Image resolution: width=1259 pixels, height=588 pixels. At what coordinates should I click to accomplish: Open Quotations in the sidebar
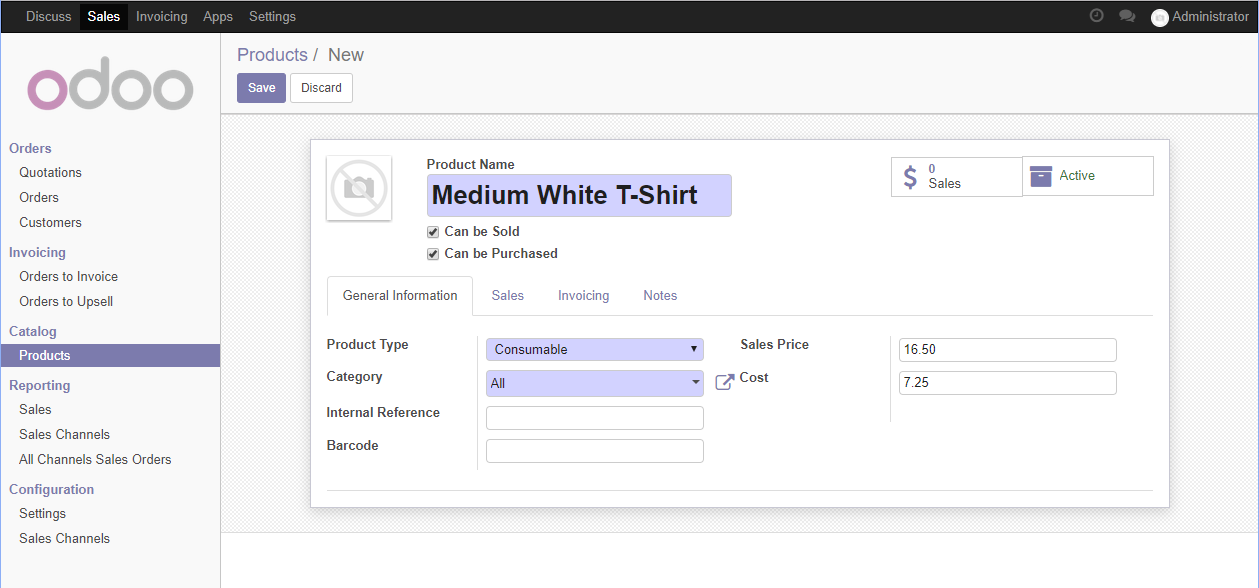coord(51,173)
